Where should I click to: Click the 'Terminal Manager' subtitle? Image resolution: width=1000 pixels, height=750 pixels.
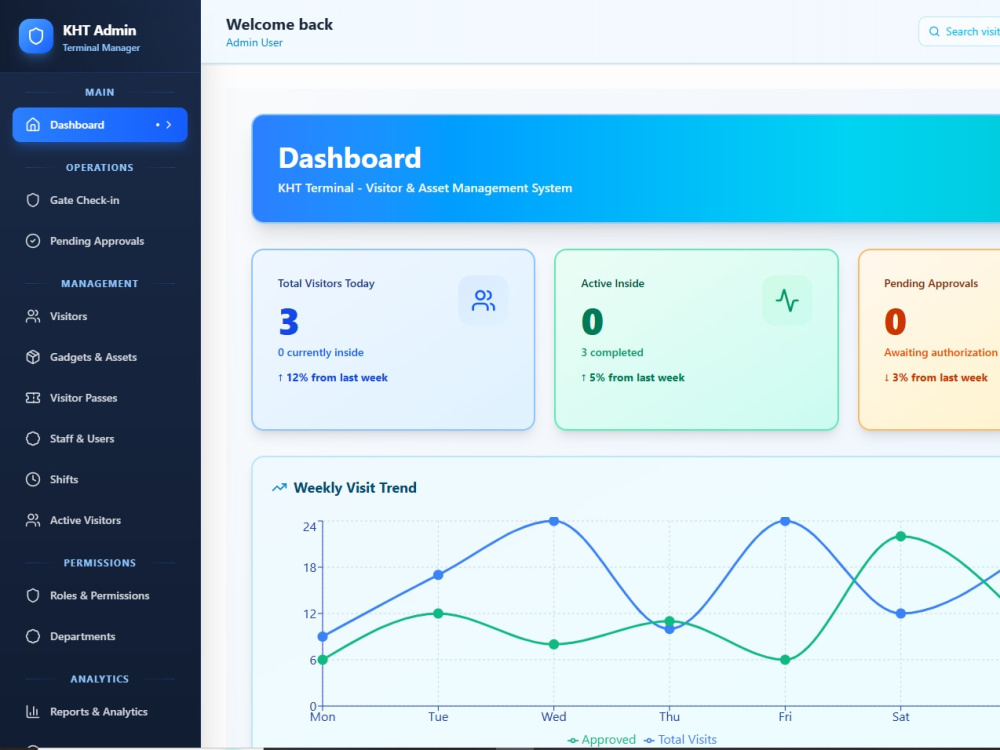tap(101, 48)
